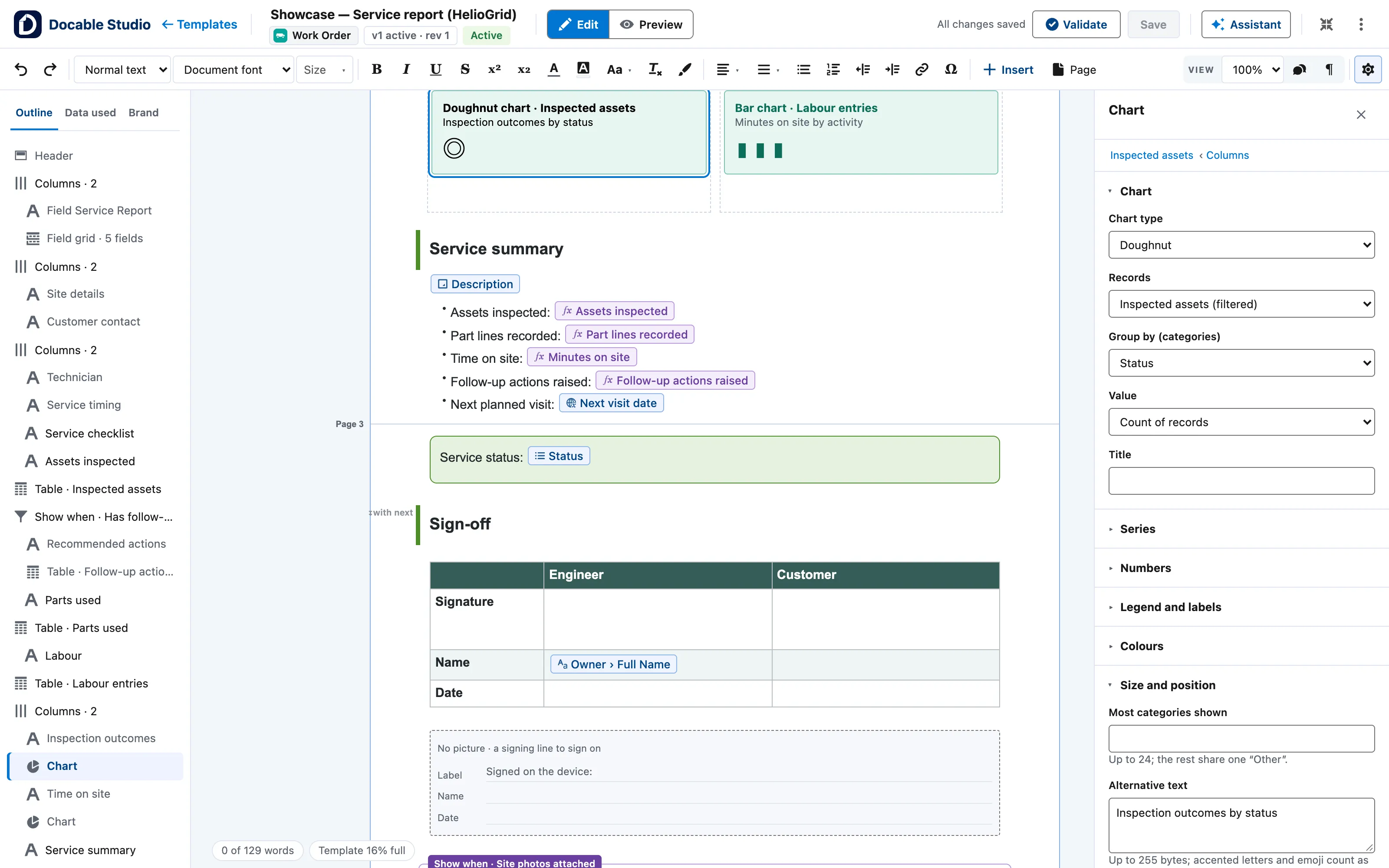1389x868 pixels.
Task: Open the Document font dropdown
Action: click(234, 69)
